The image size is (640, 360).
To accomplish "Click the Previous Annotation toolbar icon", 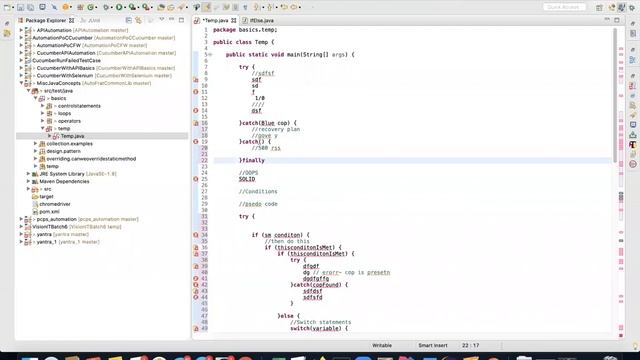I will click(x=269, y=7).
